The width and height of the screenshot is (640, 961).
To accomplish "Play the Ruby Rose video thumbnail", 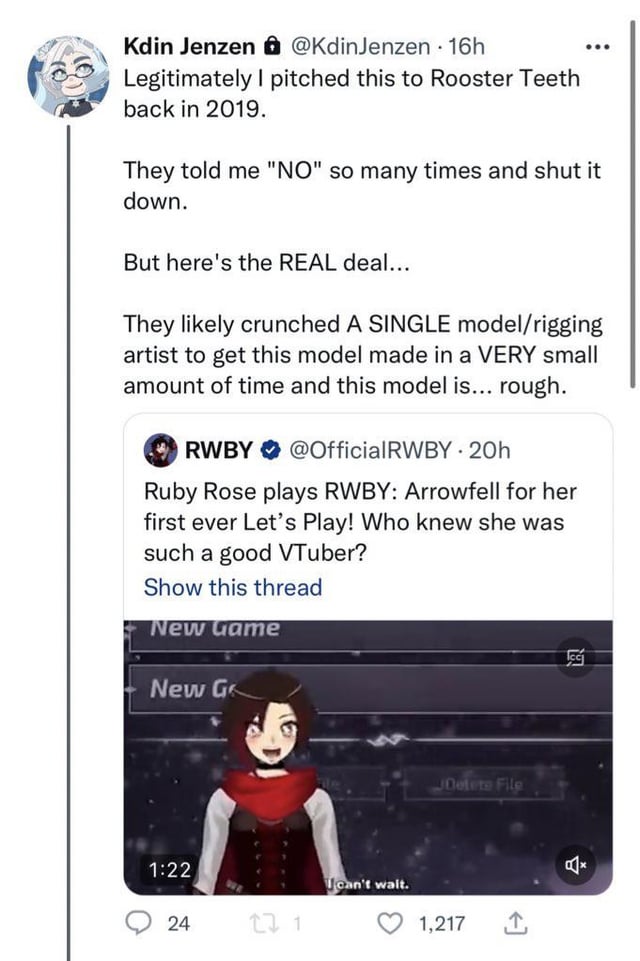I will [368, 756].
